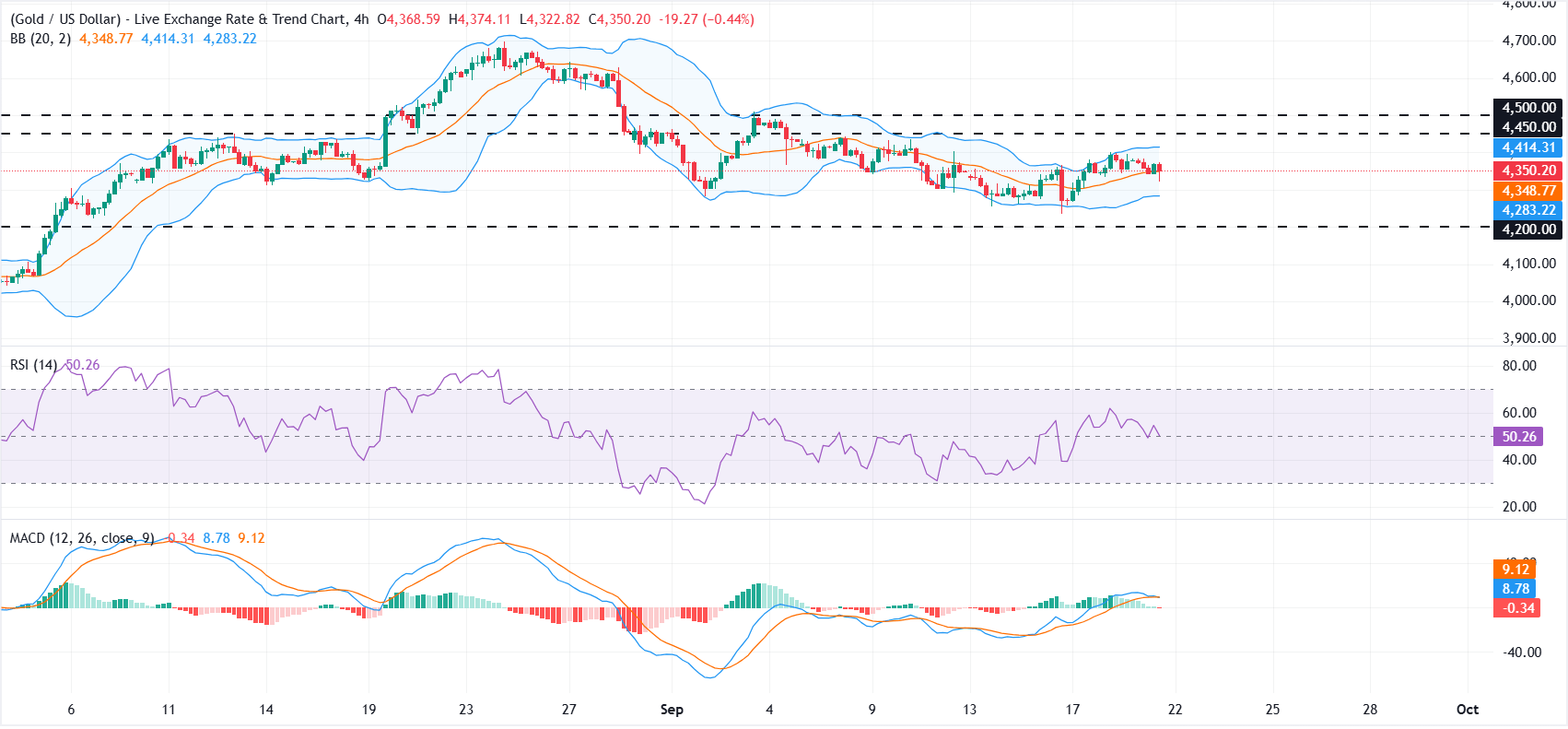The image size is (1568, 729).
Task: Click the 4h interval text in header
Action: 361,19
